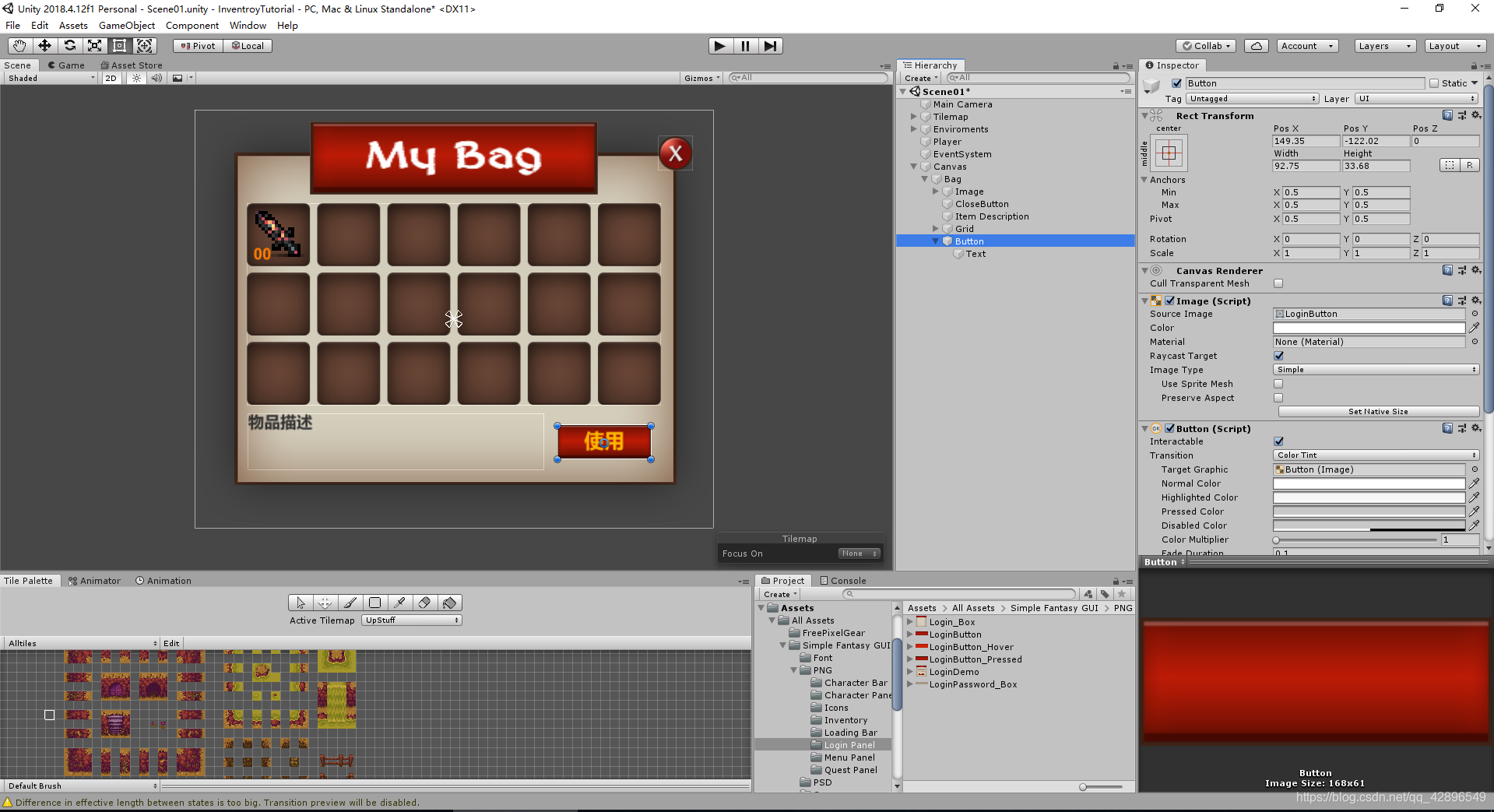Open the Layers dropdown in the toolbar
Viewport: 1494px width, 812px height.
1383,45
